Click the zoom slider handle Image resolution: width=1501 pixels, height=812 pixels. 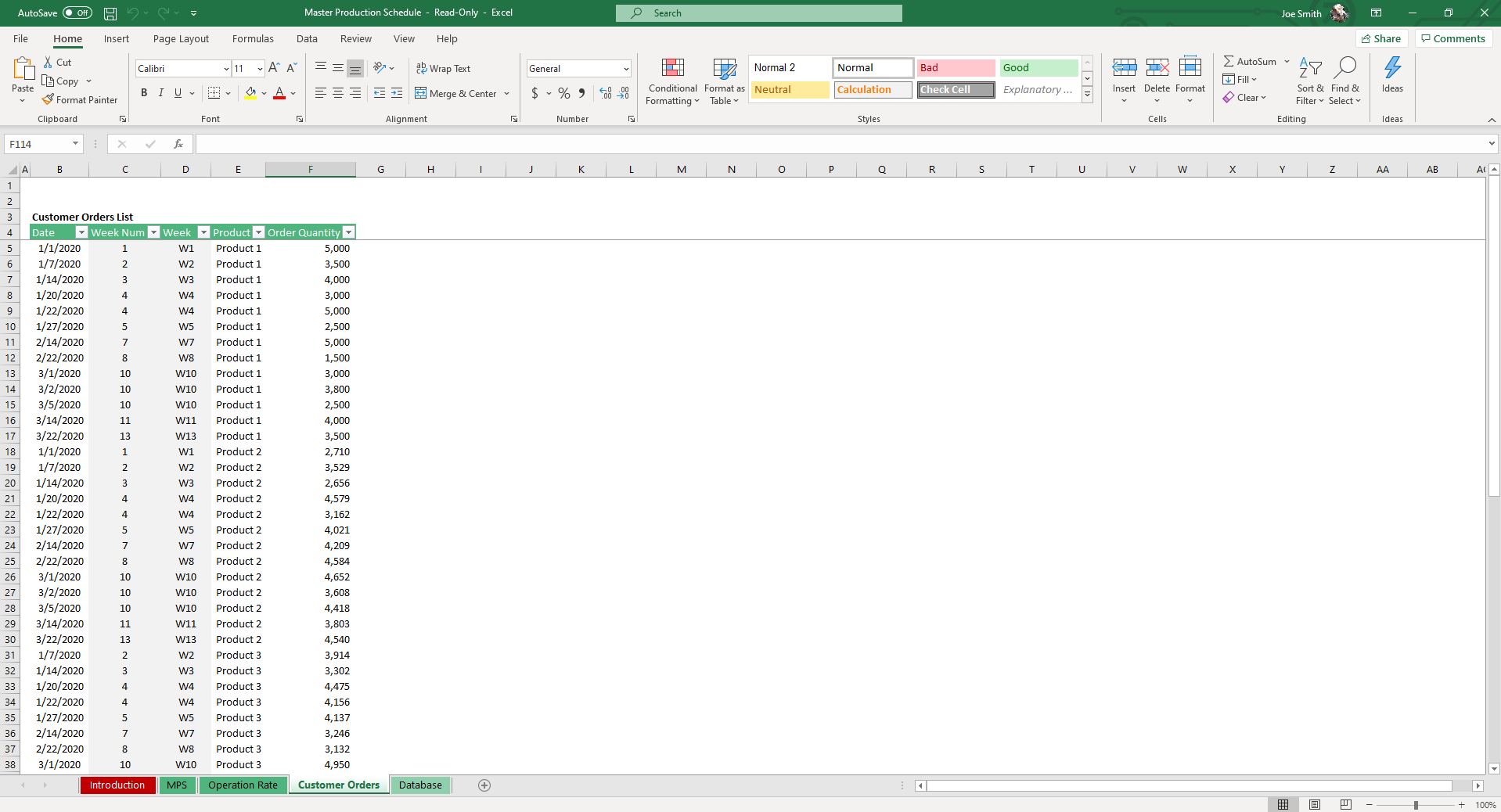[1416, 805]
